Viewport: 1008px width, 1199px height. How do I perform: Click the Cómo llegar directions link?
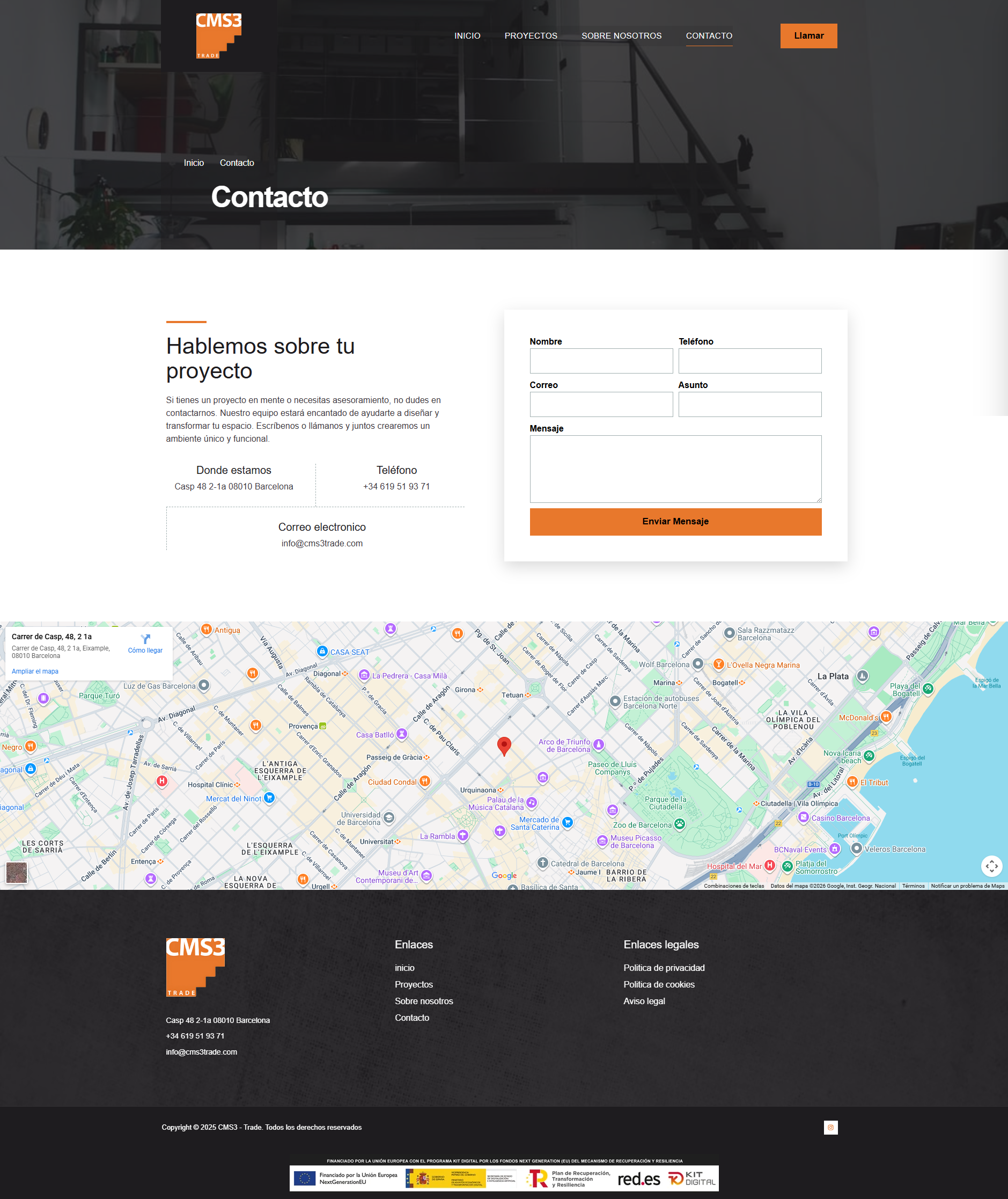click(x=145, y=650)
